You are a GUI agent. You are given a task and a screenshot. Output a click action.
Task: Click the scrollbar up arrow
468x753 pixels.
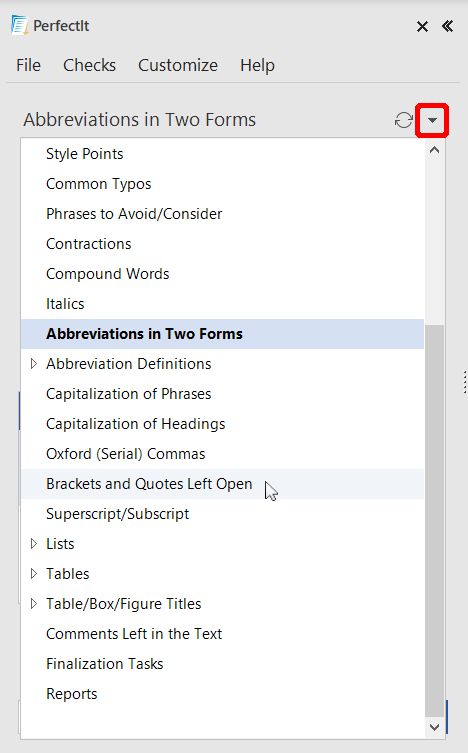pyautogui.click(x=434, y=150)
